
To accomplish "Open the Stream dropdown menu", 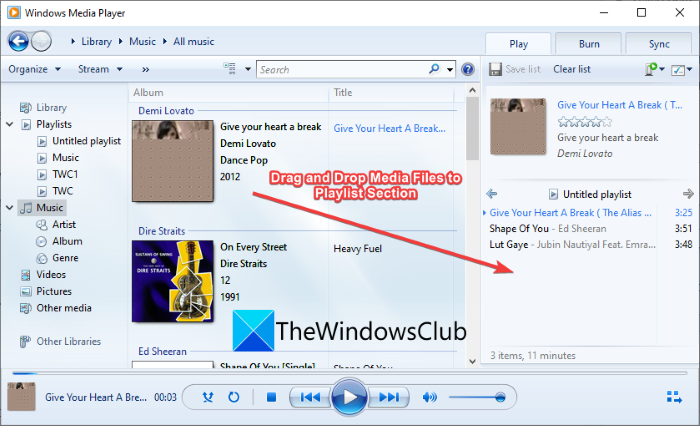I will 100,69.
